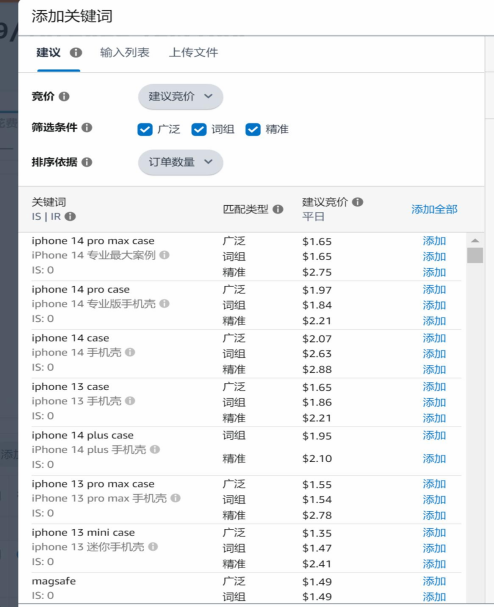
Task: Add iphone 13 mini case 词组 $1.47
Action: click(434, 548)
